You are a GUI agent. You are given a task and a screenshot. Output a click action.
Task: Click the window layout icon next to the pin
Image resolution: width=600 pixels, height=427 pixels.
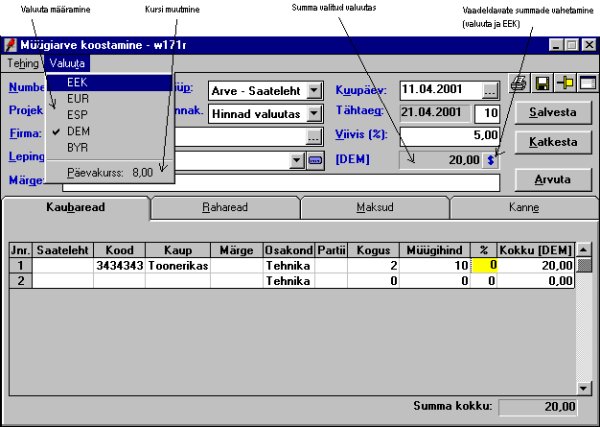pyautogui.click(x=587, y=84)
